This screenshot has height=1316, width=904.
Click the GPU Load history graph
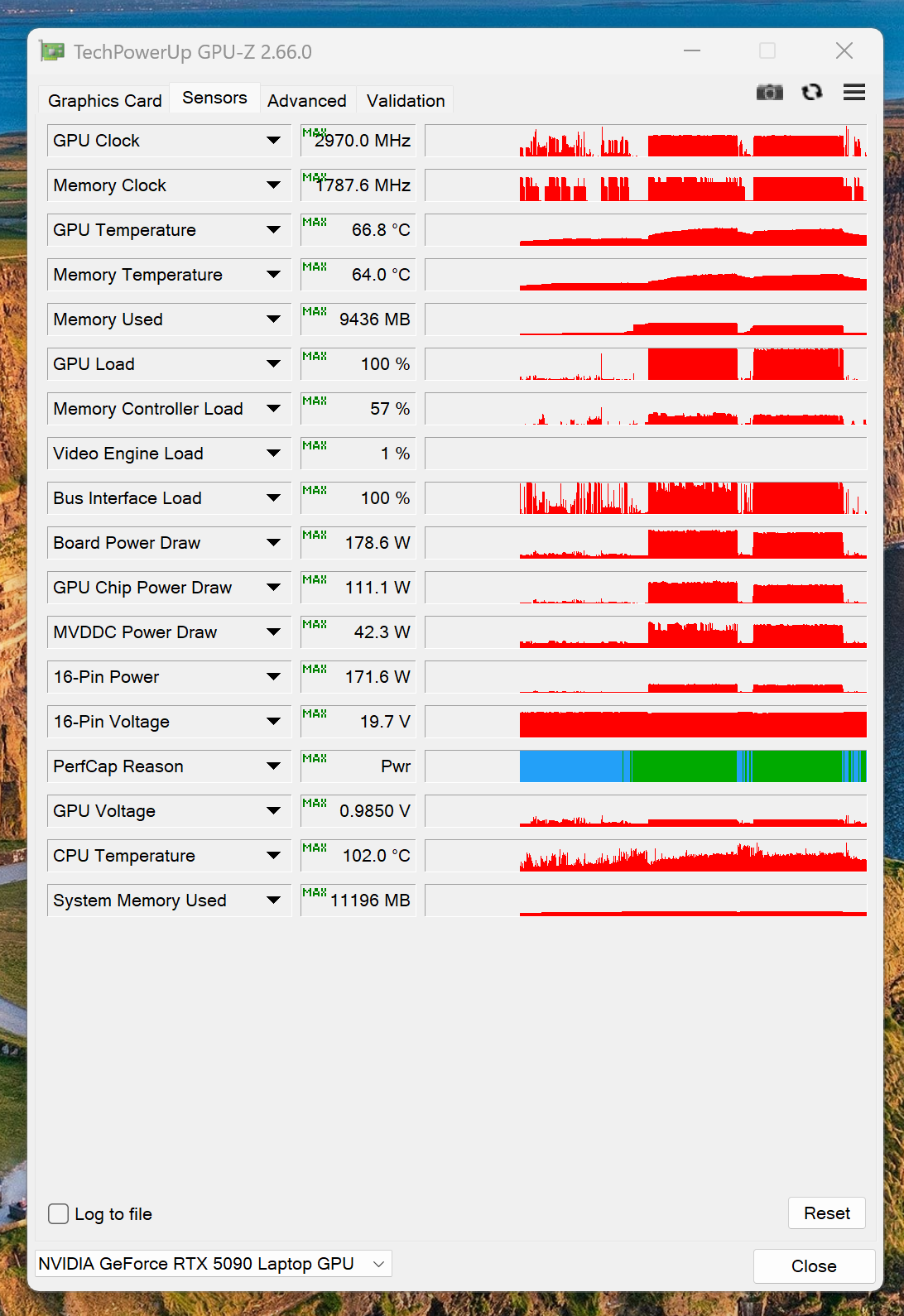(646, 364)
